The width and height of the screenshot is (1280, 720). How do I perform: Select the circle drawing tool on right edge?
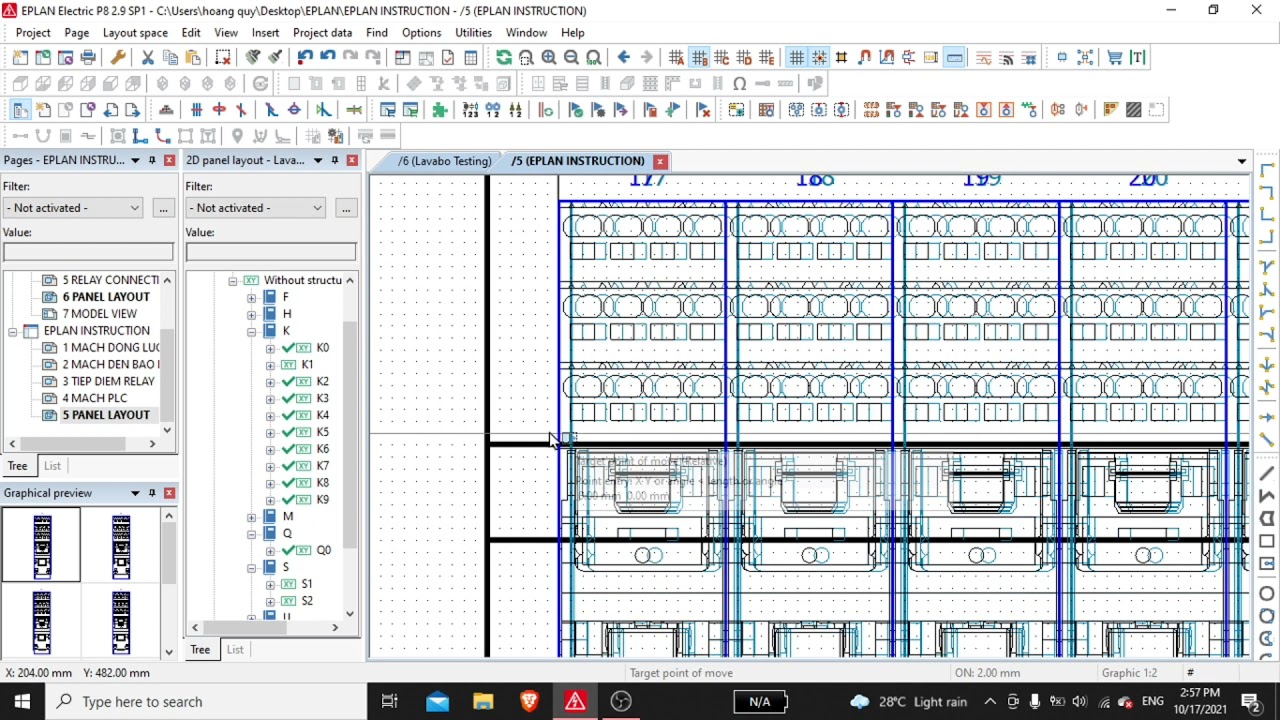[1267, 594]
